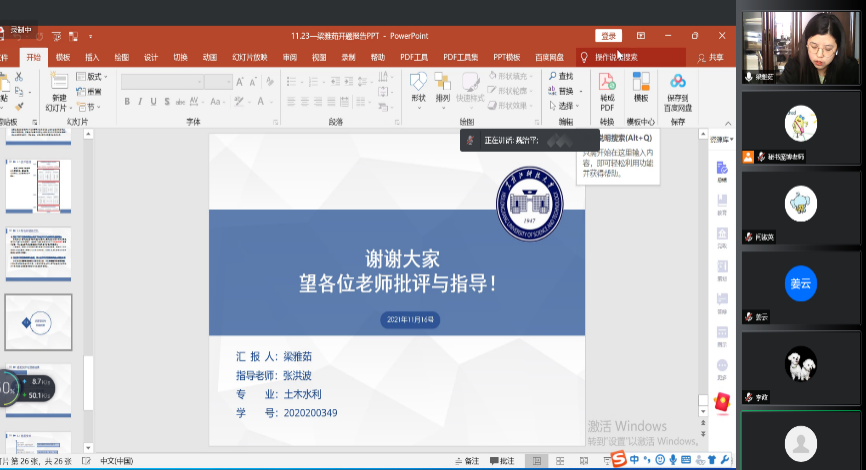Switch to the Insert (插入) tab
The width and height of the screenshot is (866, 470).
pos(92,57)
